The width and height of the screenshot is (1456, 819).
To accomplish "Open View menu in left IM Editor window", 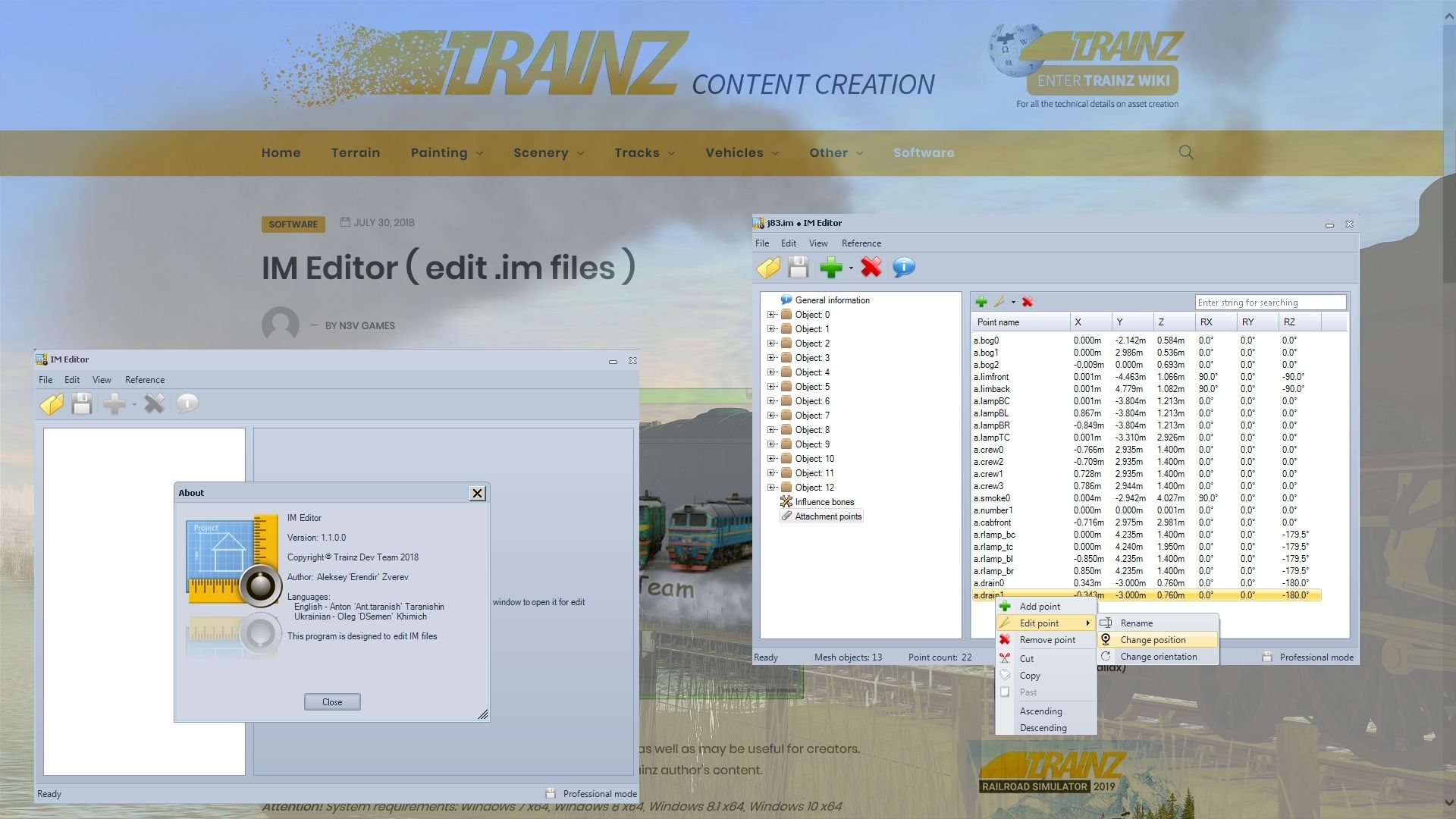I will click(x=102, y=380).
